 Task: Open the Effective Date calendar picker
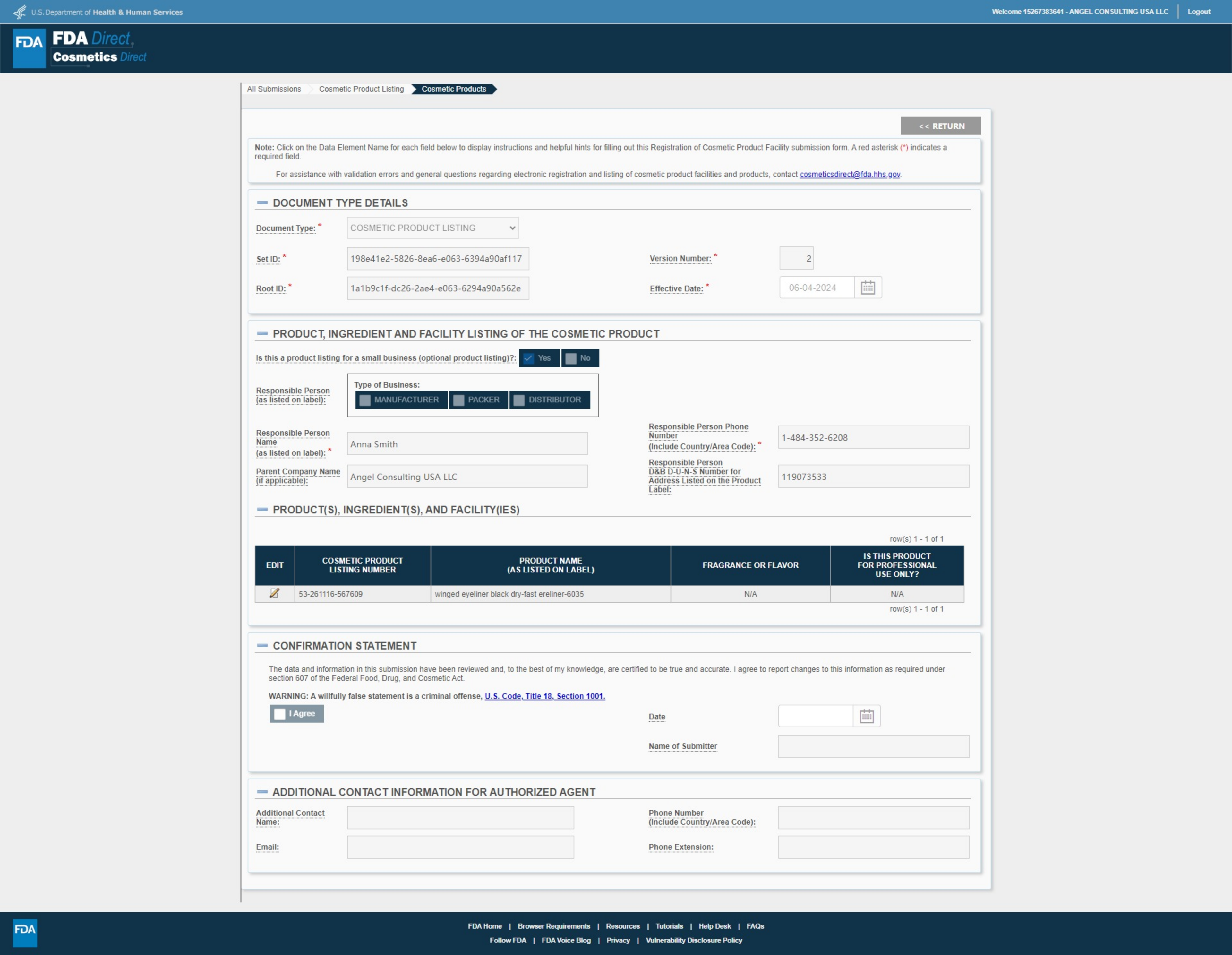tap(868, 288)
